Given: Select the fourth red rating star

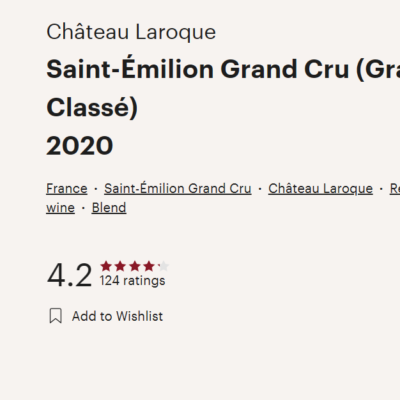Looking at the screenshot, I should [149, 266].
